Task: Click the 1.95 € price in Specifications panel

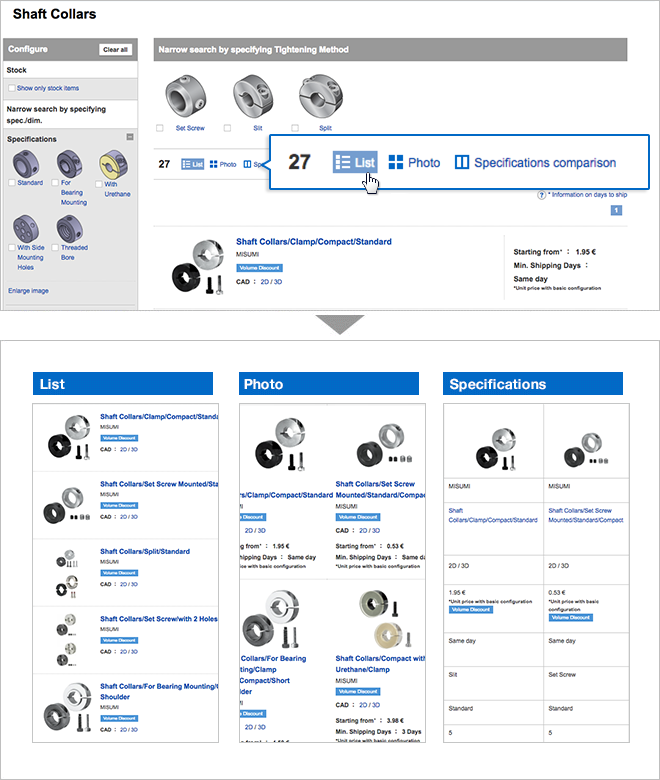Action: tap(457, 592)
